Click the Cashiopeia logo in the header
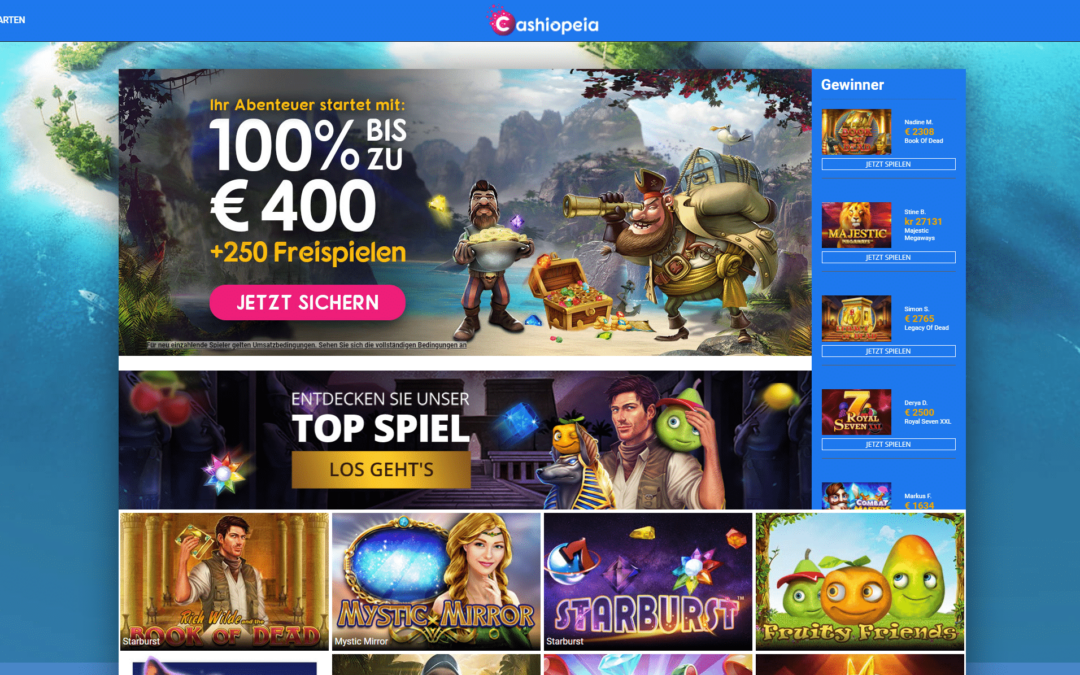The image size is (1080, 675). (543, 21)
